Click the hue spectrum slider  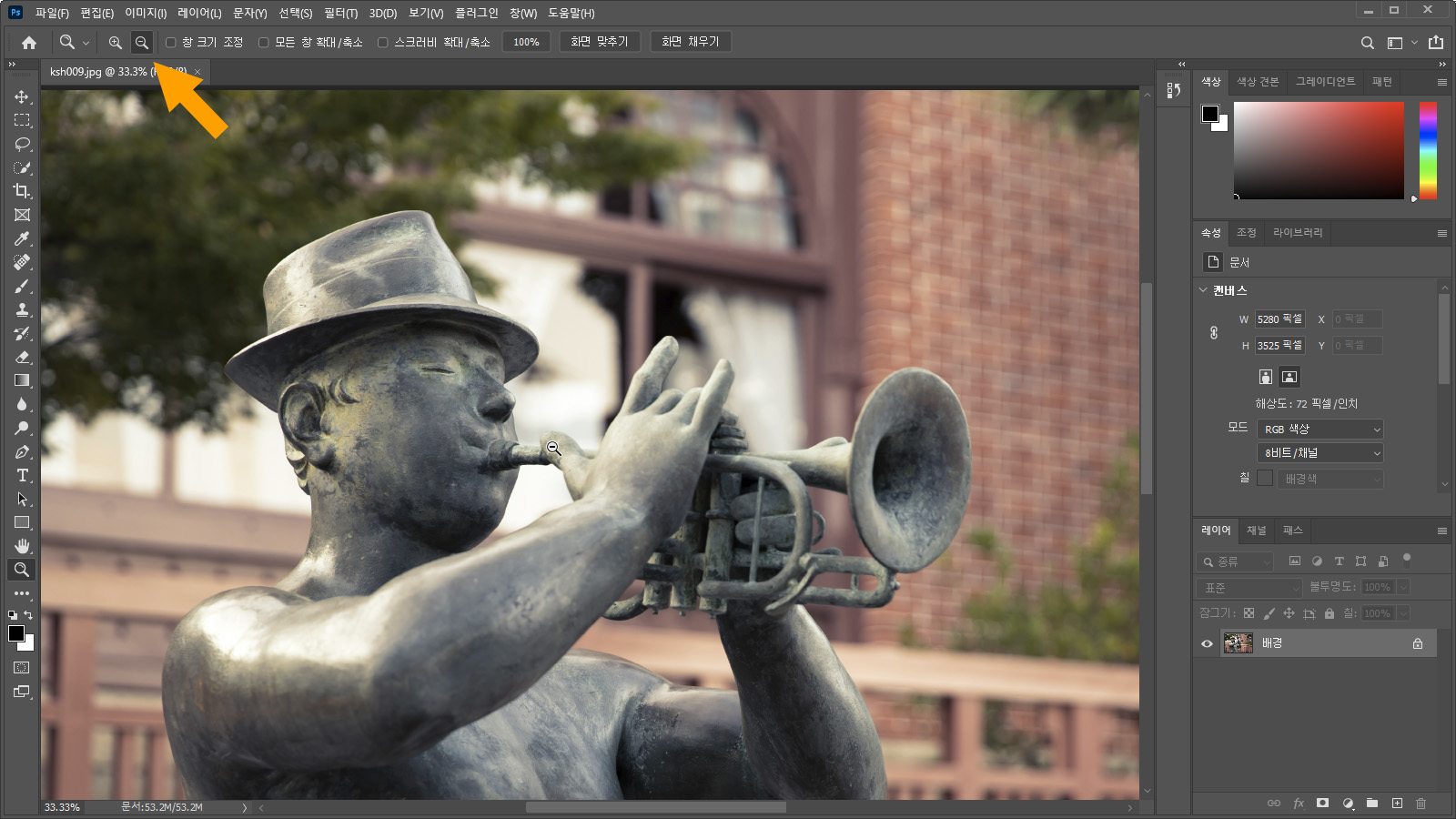(x=1428, y=150)
